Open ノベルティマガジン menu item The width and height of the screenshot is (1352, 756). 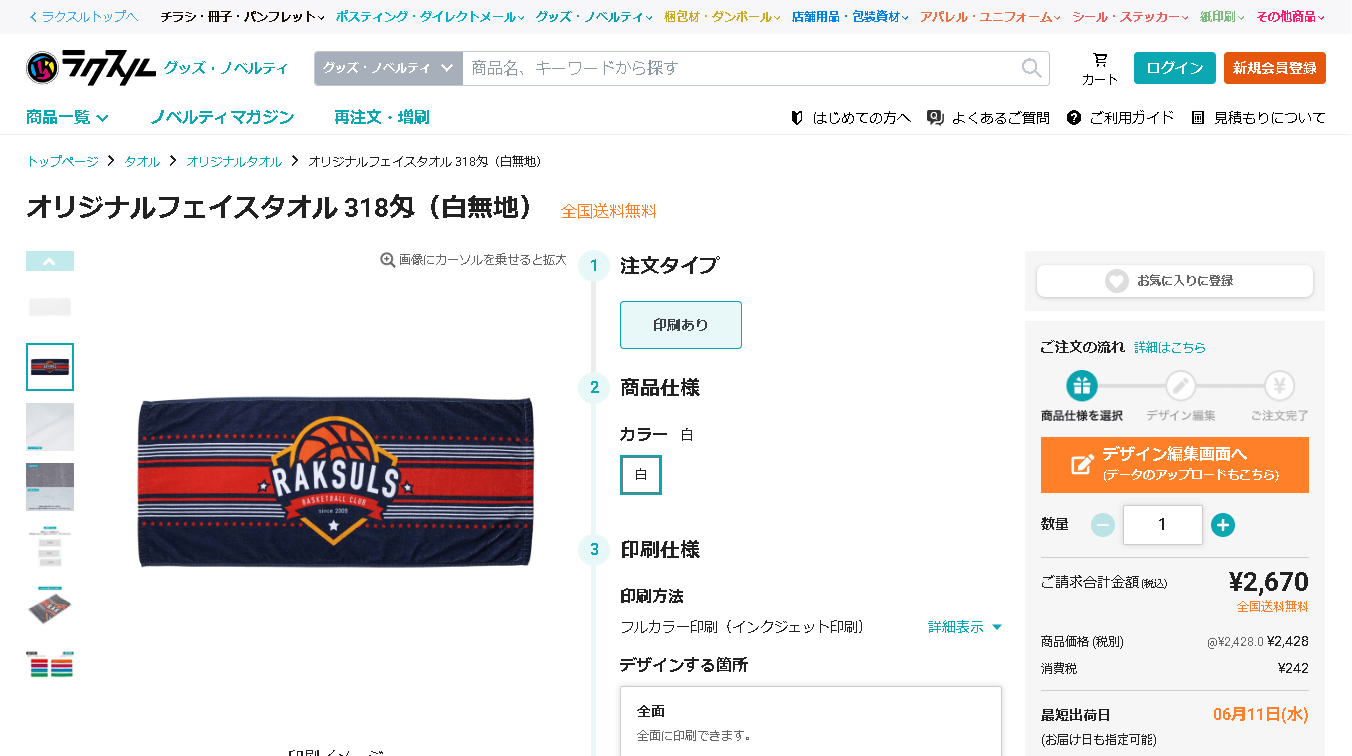point(222,118)
